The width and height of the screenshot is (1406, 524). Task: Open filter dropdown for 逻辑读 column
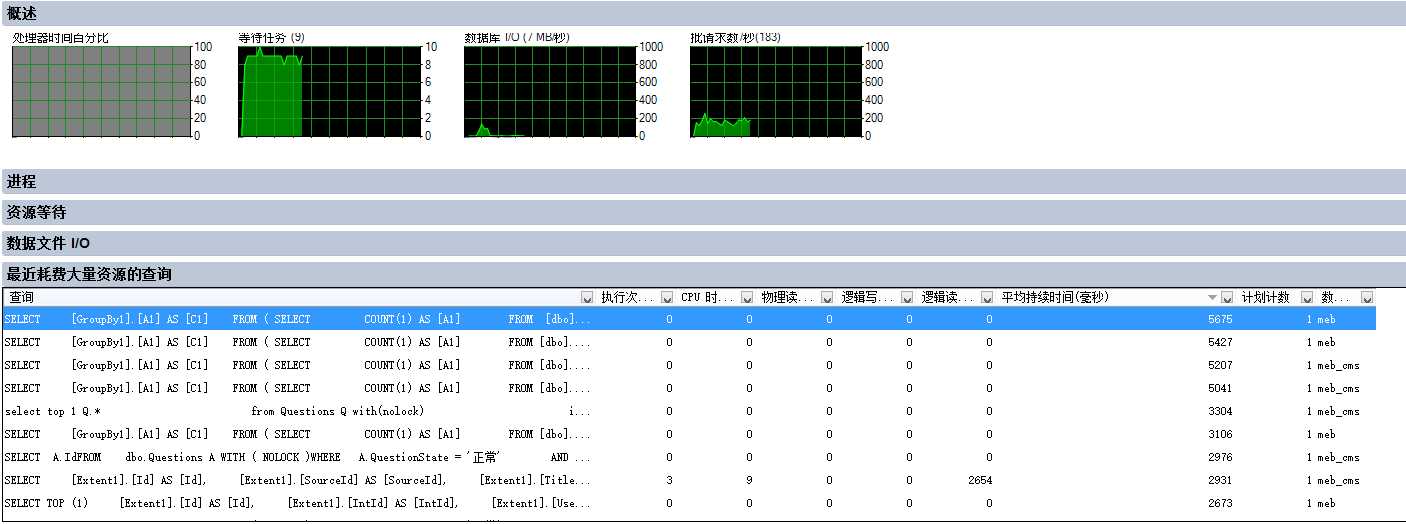coord(987,298)
